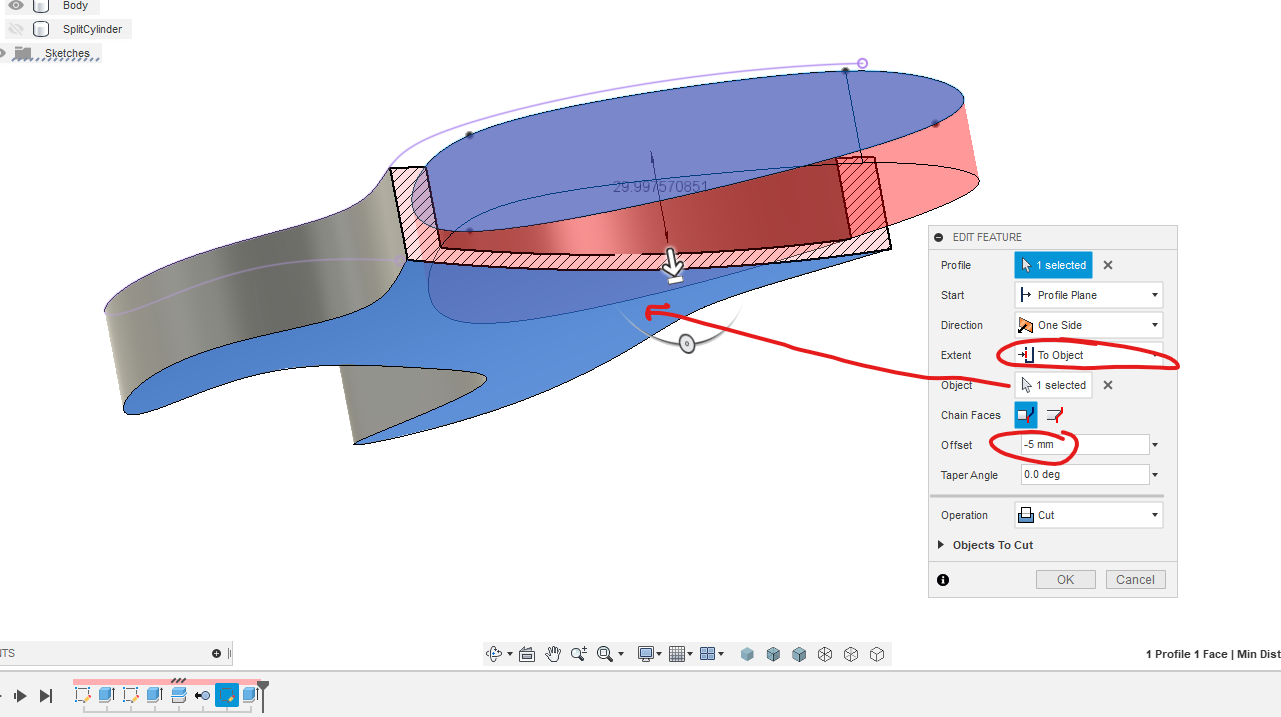Click the second shaded cube icon
Image resolution: width=1281 pixels, height=717 pixels.
coord(773,654)
